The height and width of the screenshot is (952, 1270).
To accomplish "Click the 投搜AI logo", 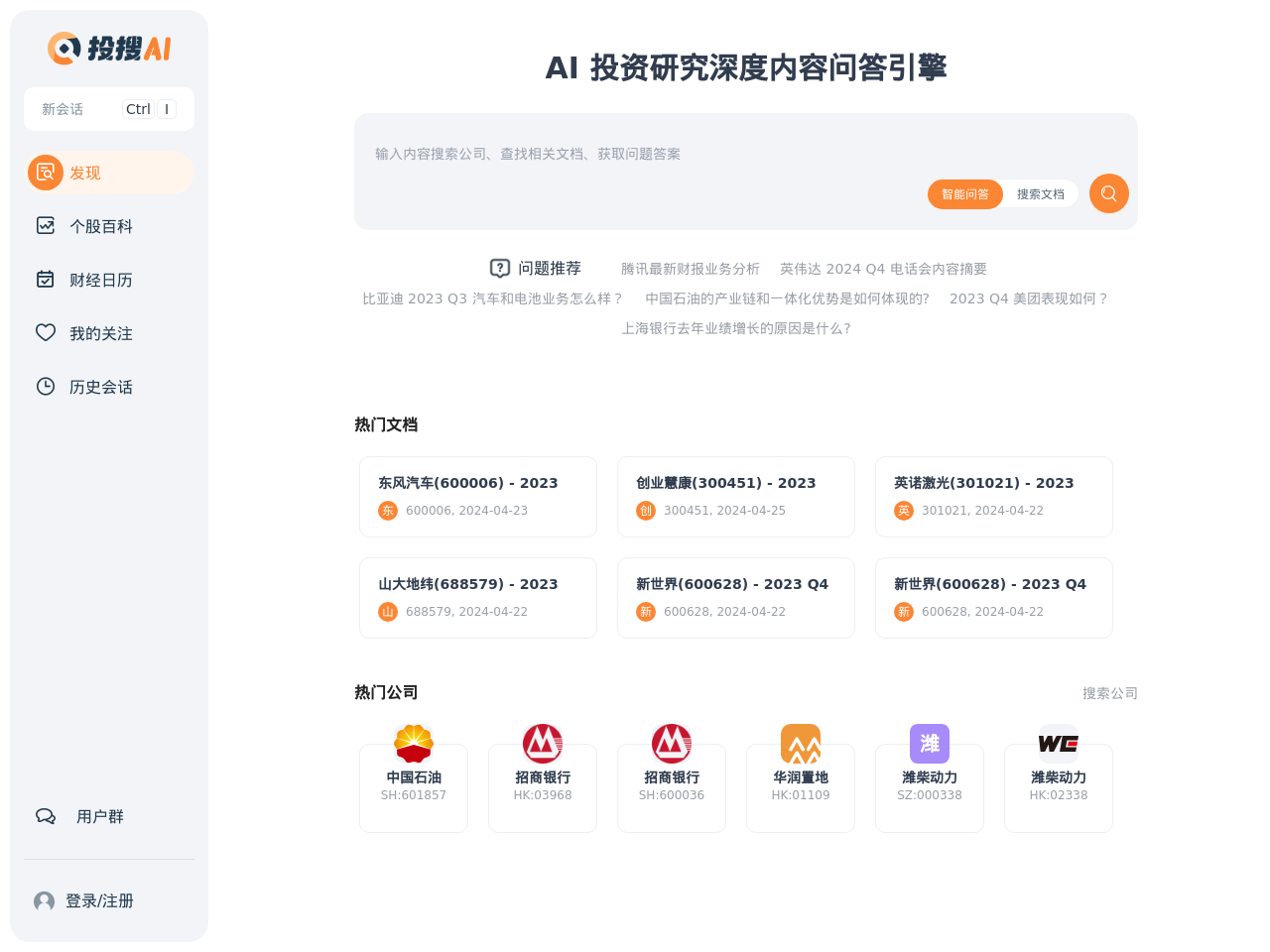I will [109, 48].
